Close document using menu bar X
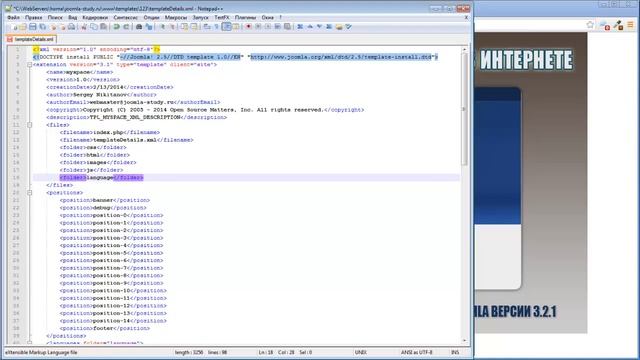This screenshot has width=640, height=360. (x=466, y=18)
